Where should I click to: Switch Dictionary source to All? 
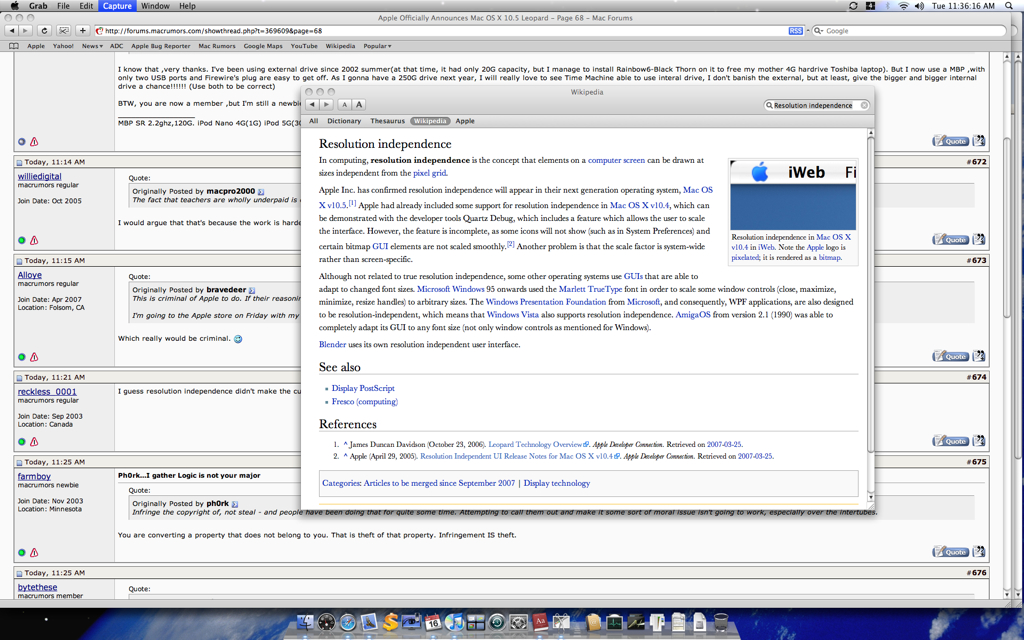tap(313, 121)
